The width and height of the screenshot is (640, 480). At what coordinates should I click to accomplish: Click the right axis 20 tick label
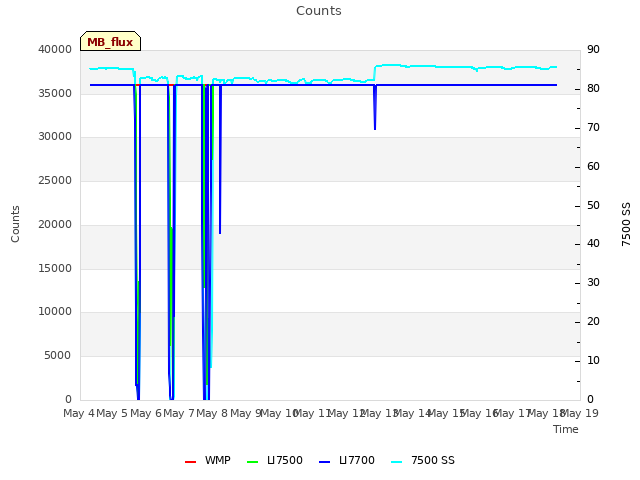(593, 322)
